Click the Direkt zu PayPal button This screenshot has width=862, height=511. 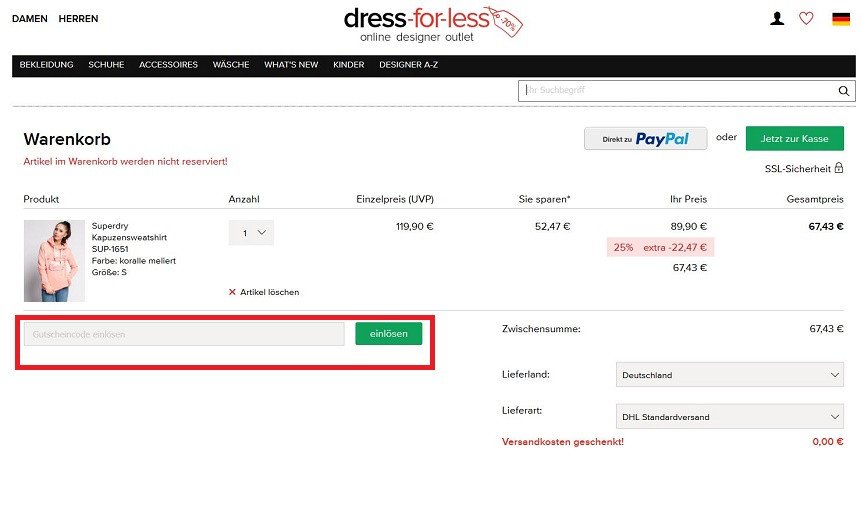[x=645, y=138]
